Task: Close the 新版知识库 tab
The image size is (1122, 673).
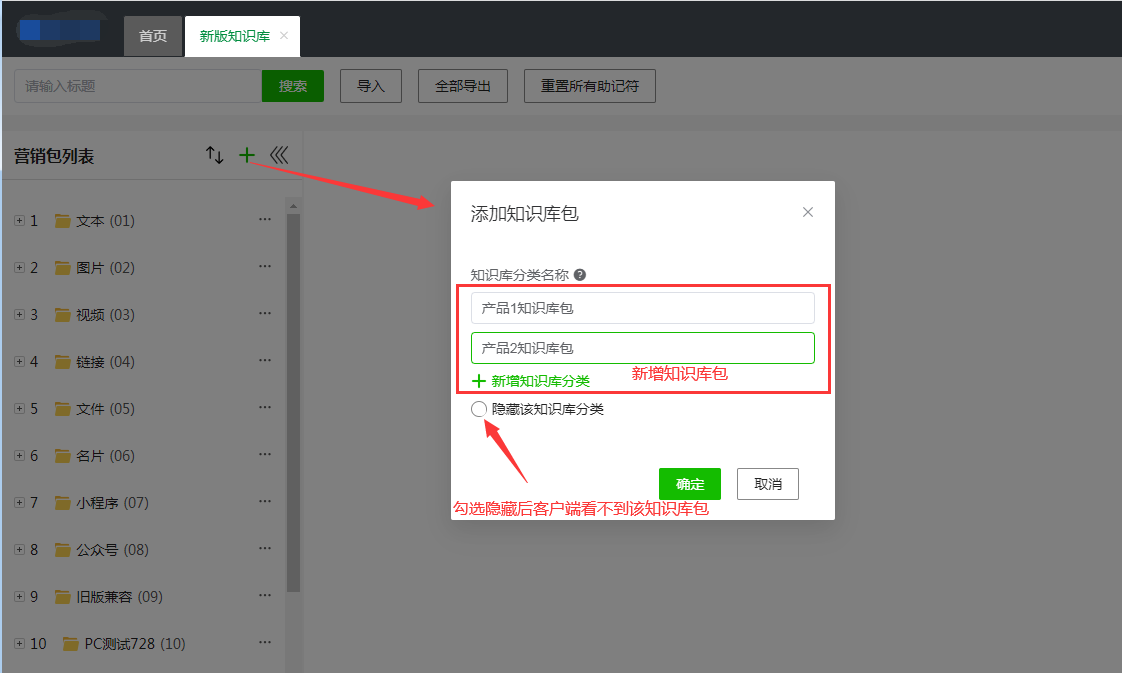Action: coord(284,36)
